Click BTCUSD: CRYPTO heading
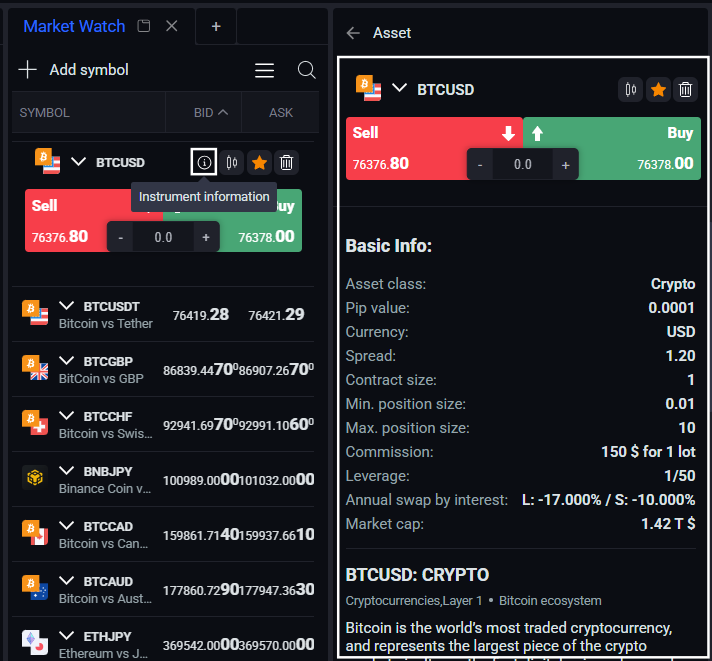The width and height of the screenshot is (712, 661). [x=417, y=575]
